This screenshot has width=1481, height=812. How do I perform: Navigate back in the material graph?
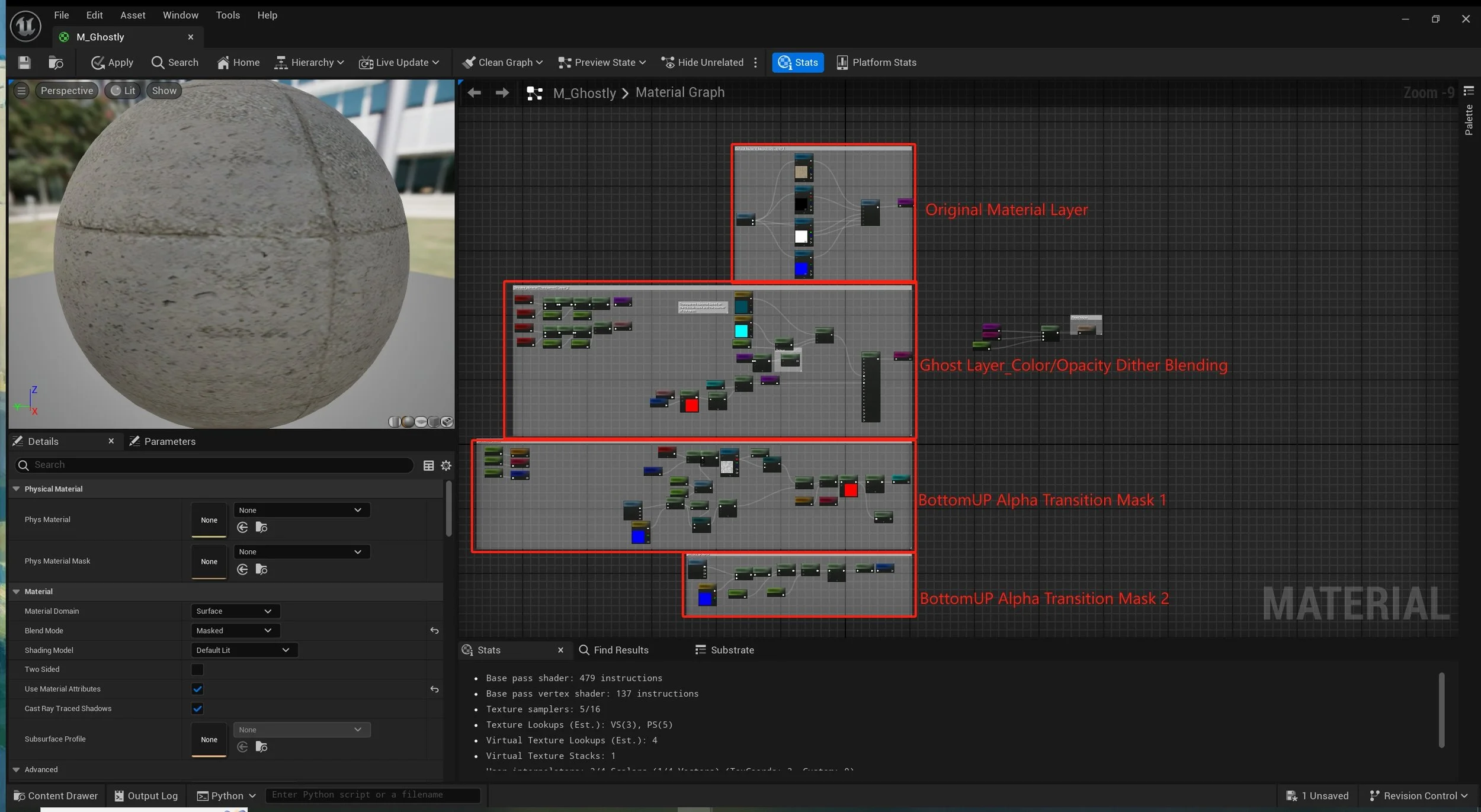(474, 92)
